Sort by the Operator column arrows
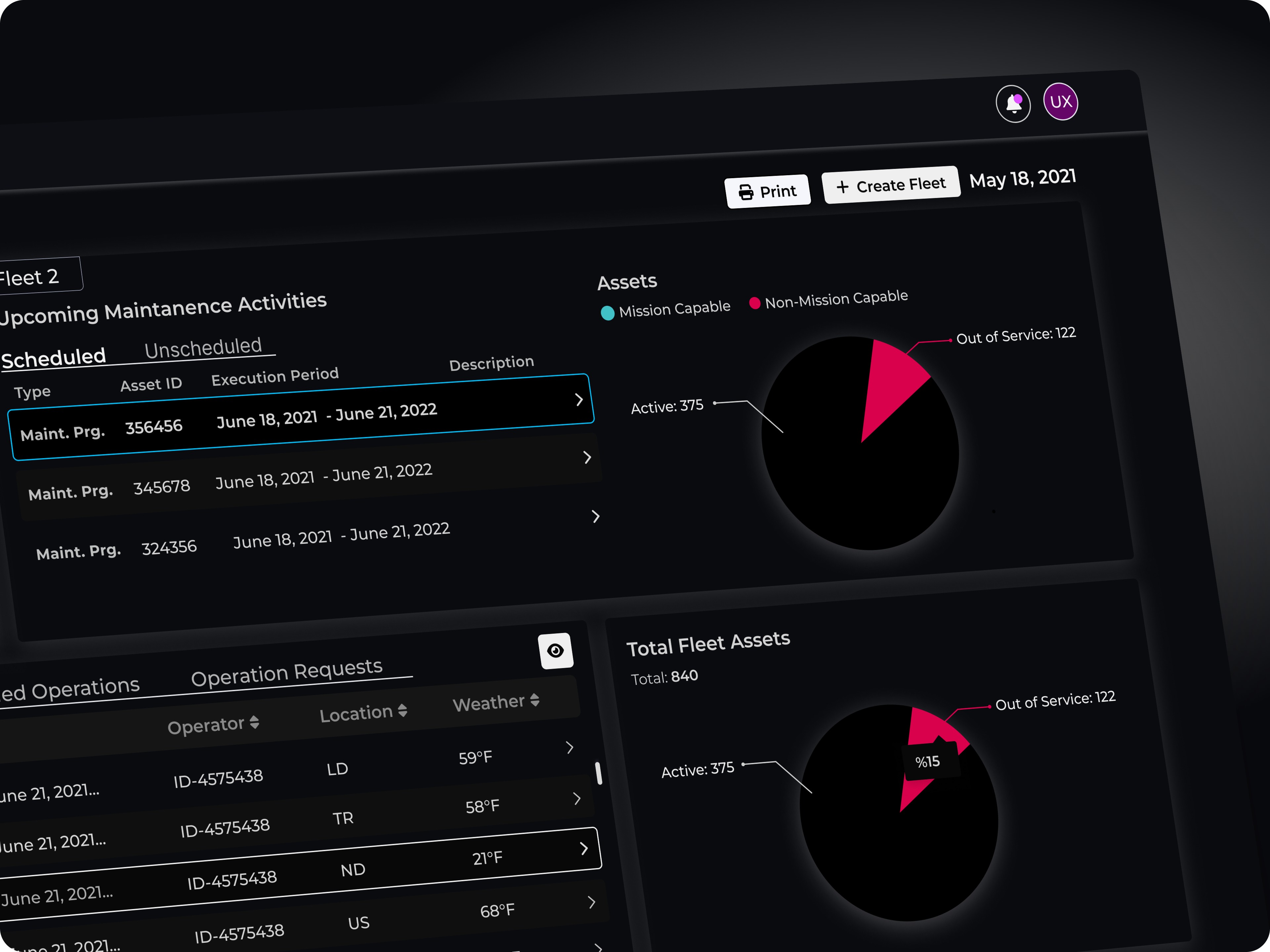This screenshot has height=952, width=1270. coord(254,723)
